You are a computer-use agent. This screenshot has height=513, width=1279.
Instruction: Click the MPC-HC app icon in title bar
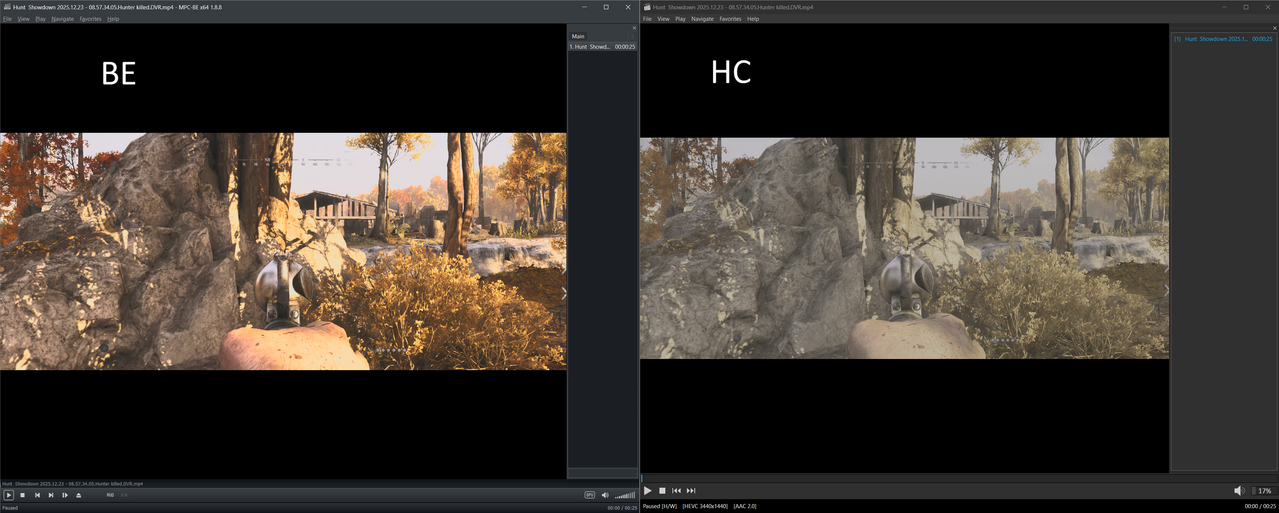(x=647, y=7)
